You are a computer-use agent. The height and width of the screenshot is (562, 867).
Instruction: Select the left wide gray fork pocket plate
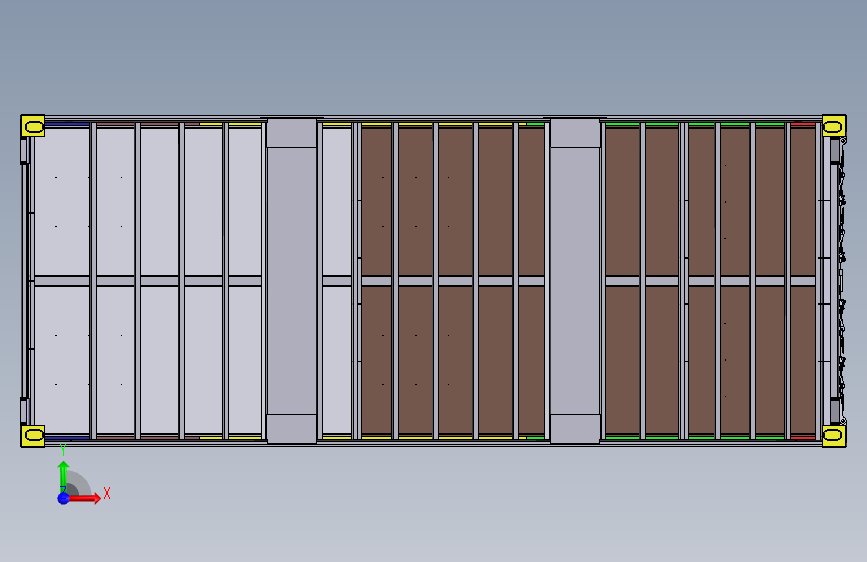click(292, 280)
